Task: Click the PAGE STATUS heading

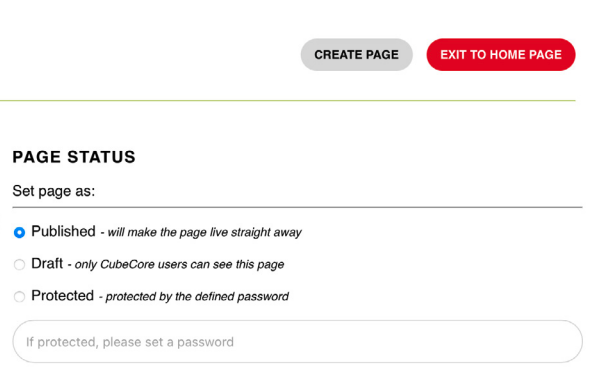Action: pos(74,157)
